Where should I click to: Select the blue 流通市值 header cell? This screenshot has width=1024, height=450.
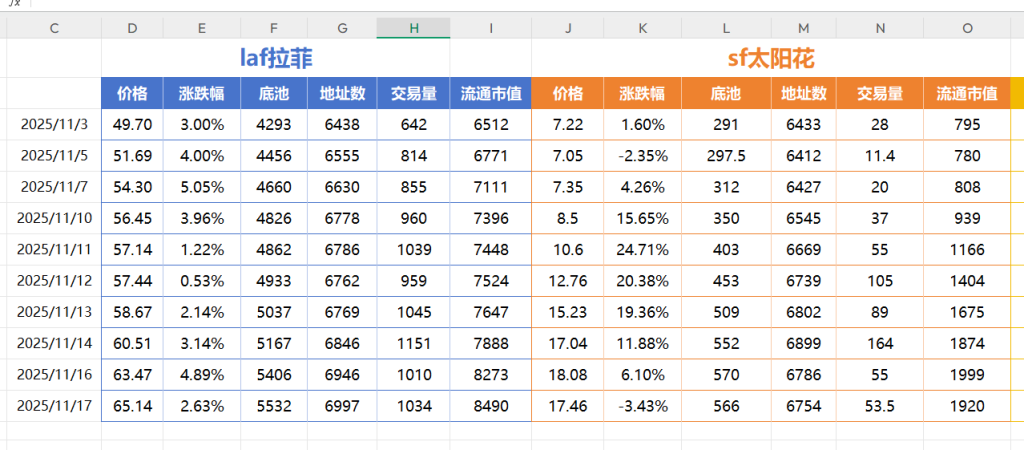490,94
